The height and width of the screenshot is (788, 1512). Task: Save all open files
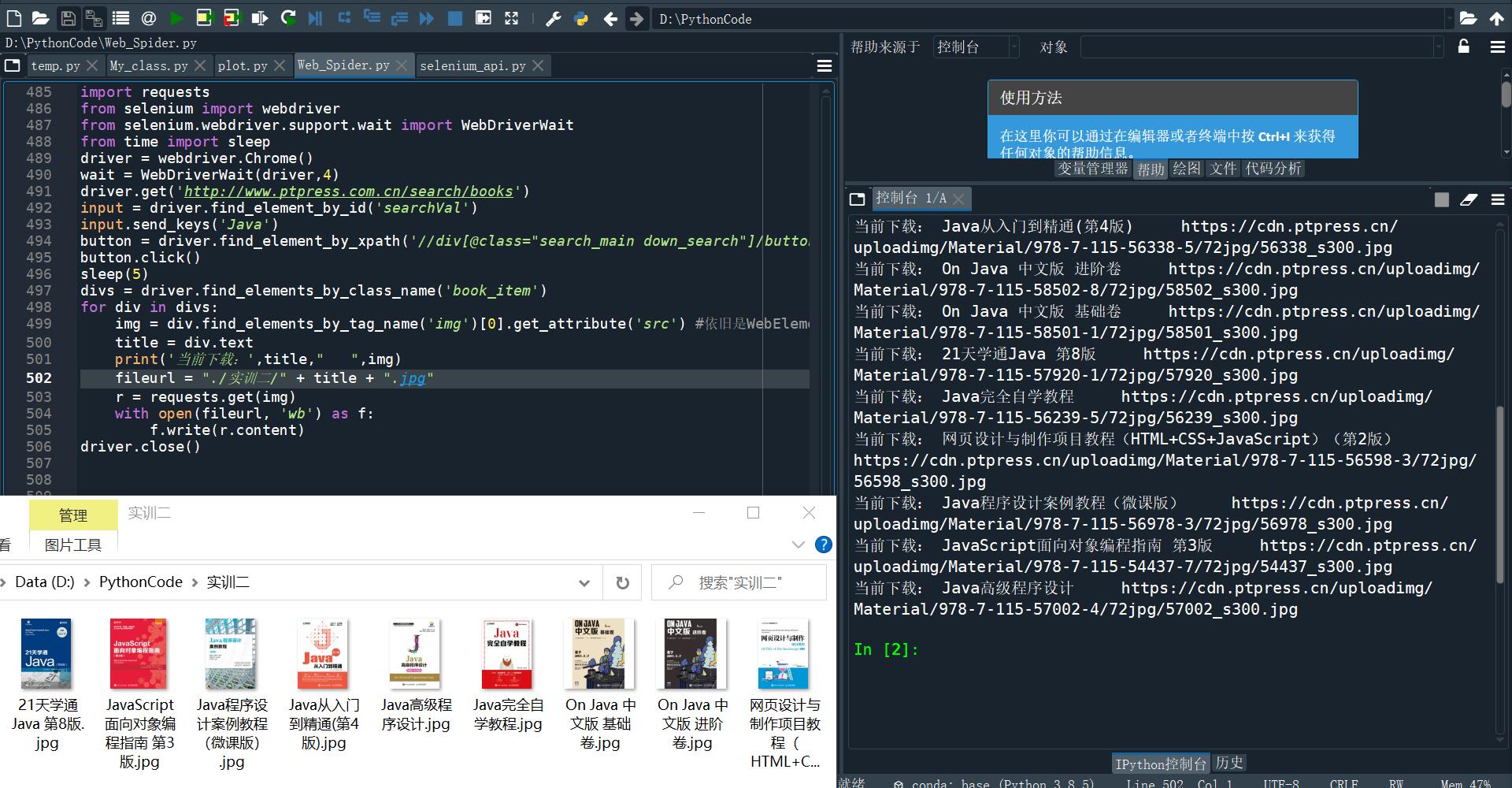coord(94,18)
